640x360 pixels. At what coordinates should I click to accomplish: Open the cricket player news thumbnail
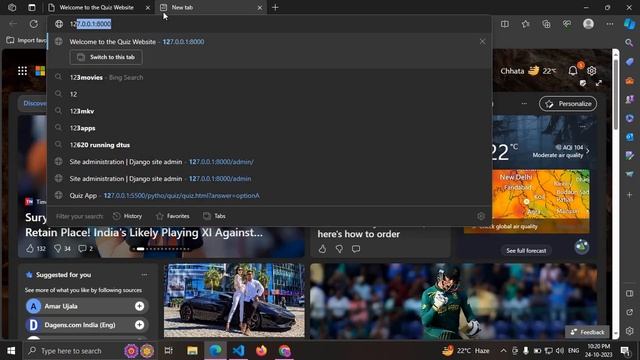pyautogui.click(x=453, y=301)
